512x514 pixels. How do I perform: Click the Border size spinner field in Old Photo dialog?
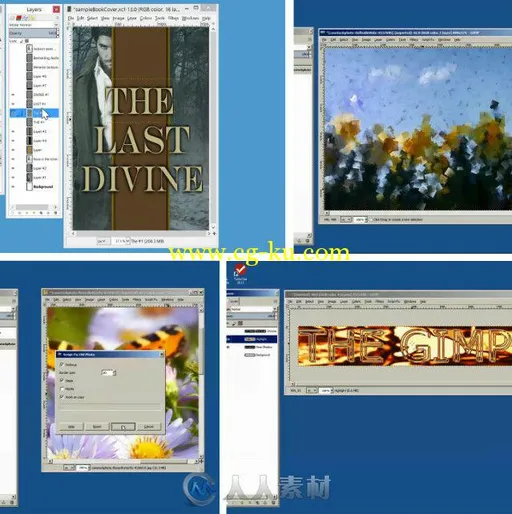pyautogui.click(x=108, y=373)
